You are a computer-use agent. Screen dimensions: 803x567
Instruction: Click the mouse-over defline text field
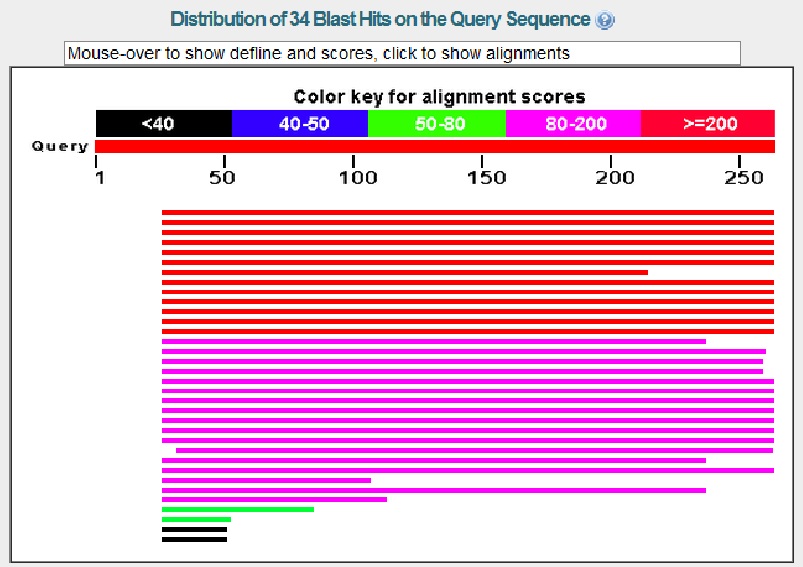(402, 53)
